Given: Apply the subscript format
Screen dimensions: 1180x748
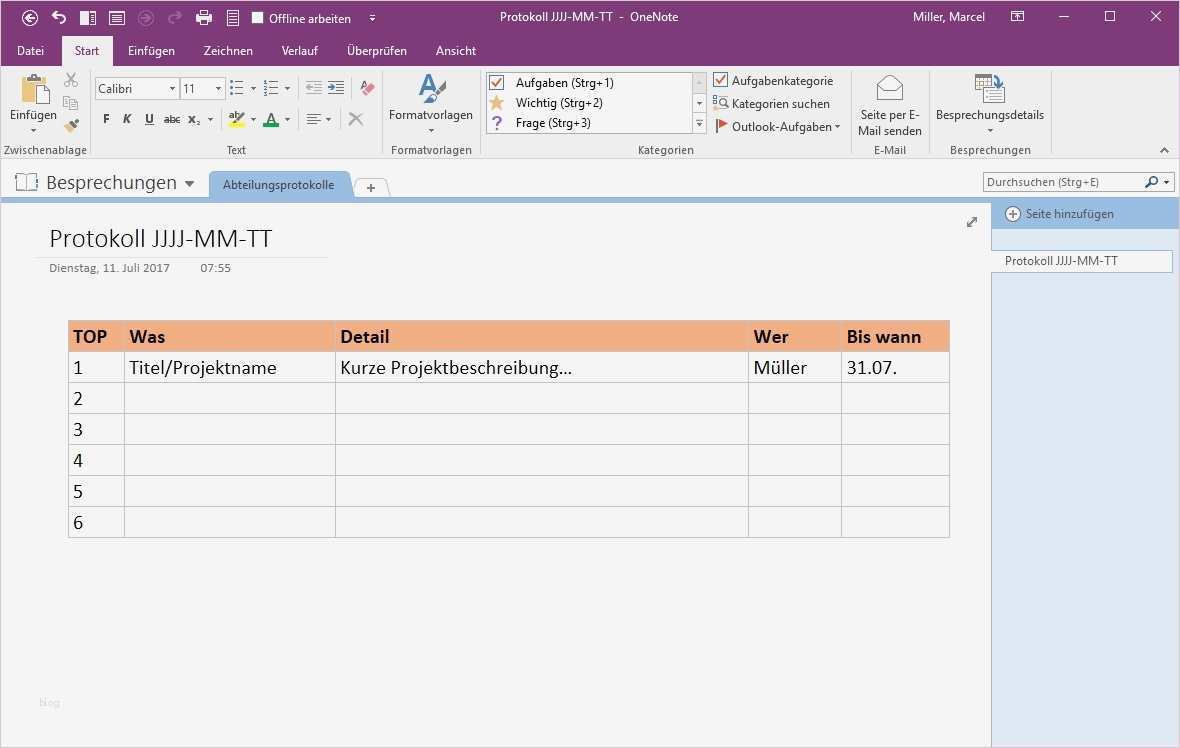Looking at the screenshot, I should (192, 119).
